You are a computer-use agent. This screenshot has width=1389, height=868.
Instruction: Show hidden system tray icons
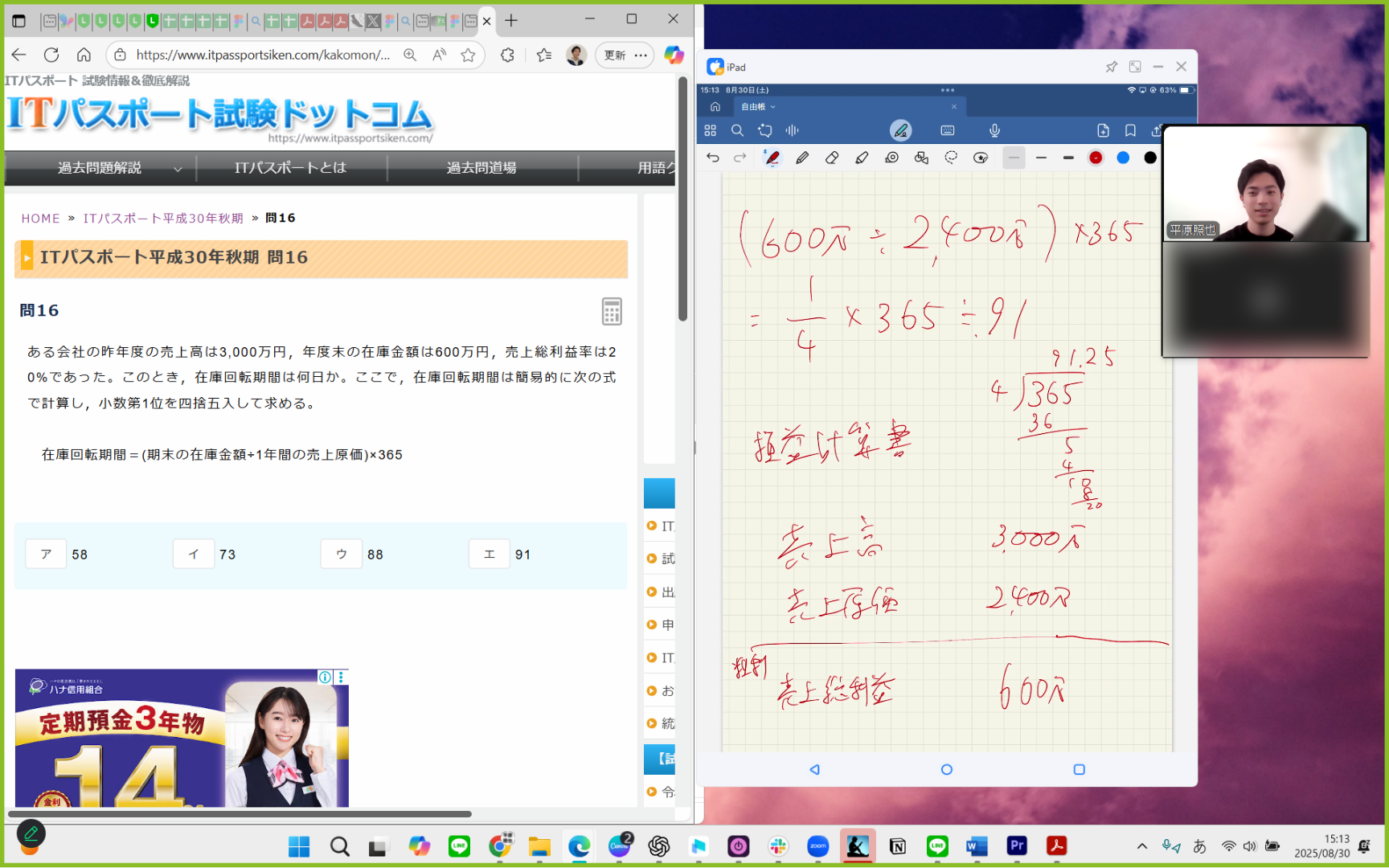pos(1141,845)
